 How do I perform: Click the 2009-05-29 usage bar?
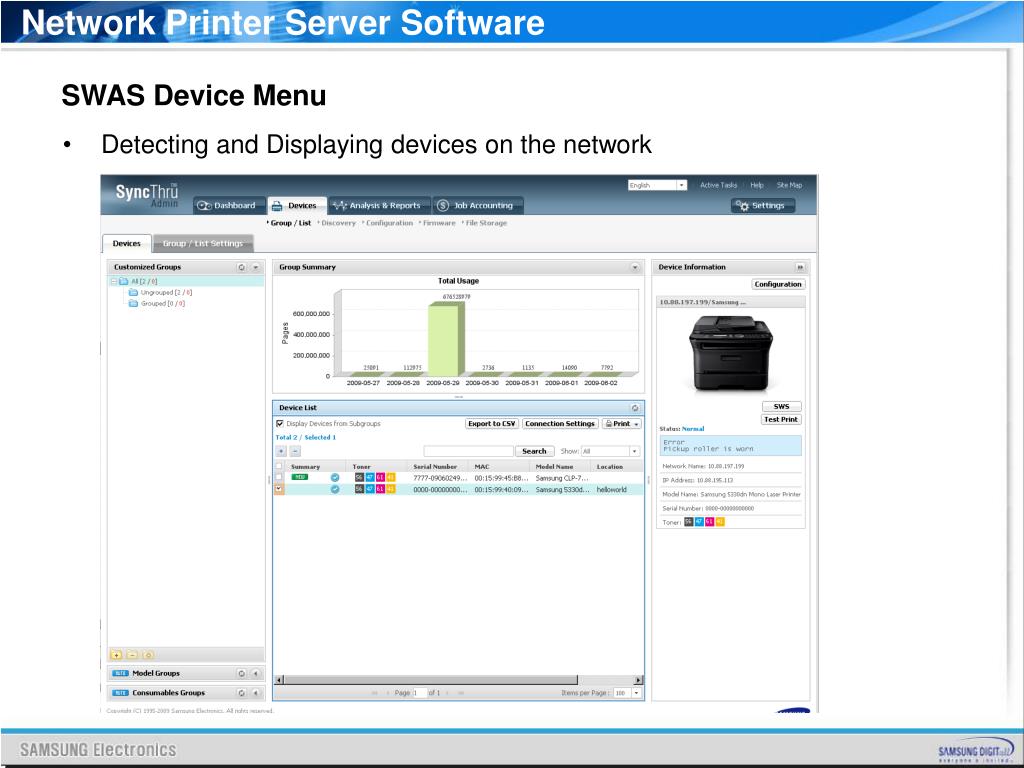(x=445, y=340)
